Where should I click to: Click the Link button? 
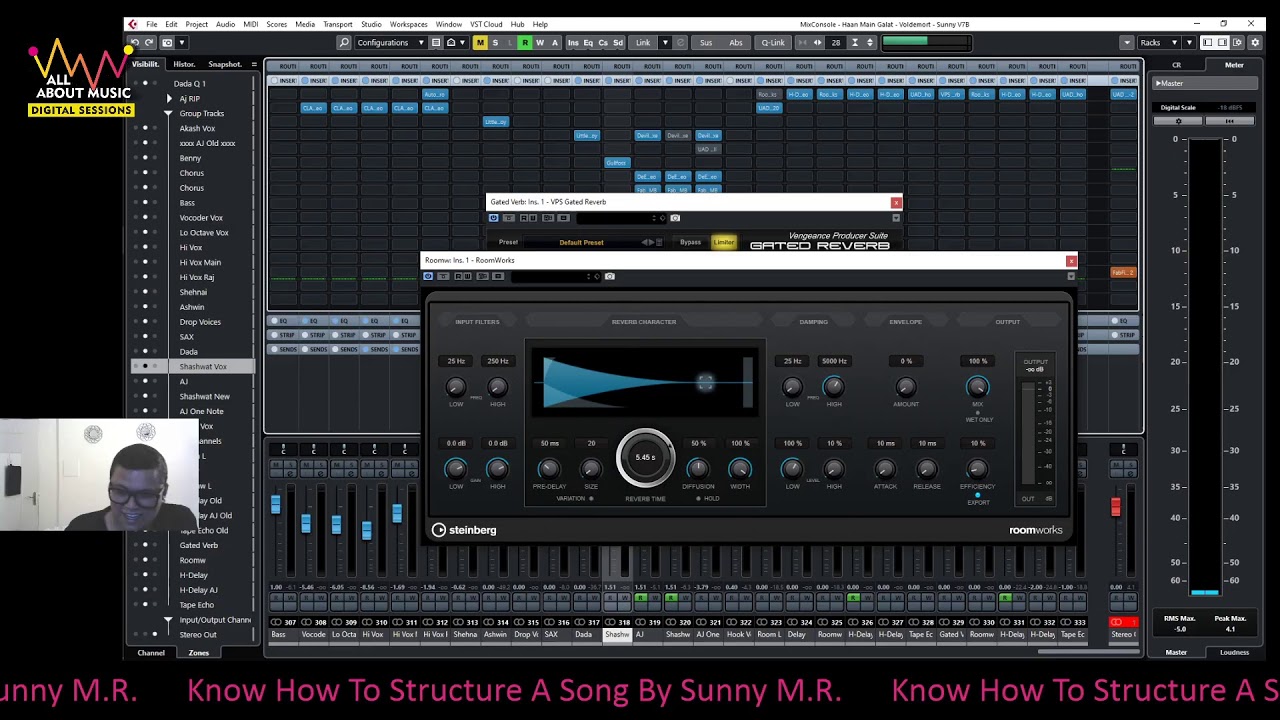[643, 42]
